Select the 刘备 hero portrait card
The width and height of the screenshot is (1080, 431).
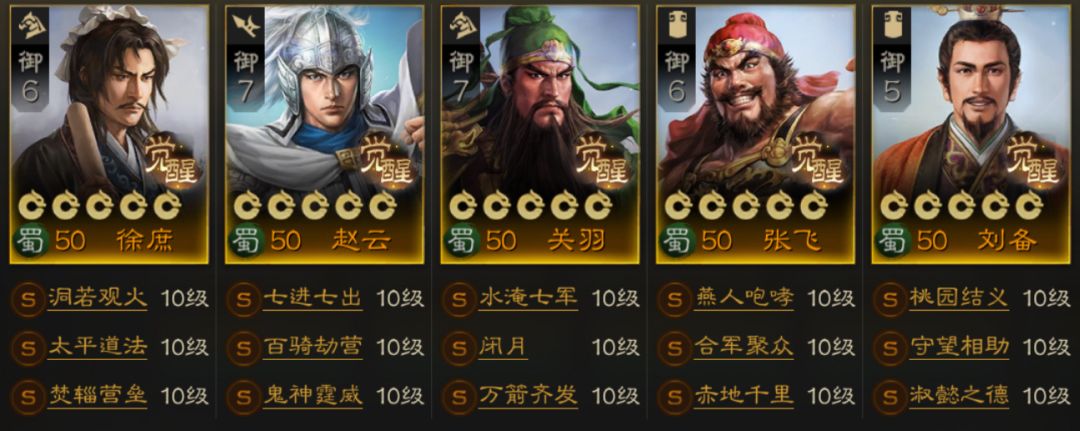[971, 134]
